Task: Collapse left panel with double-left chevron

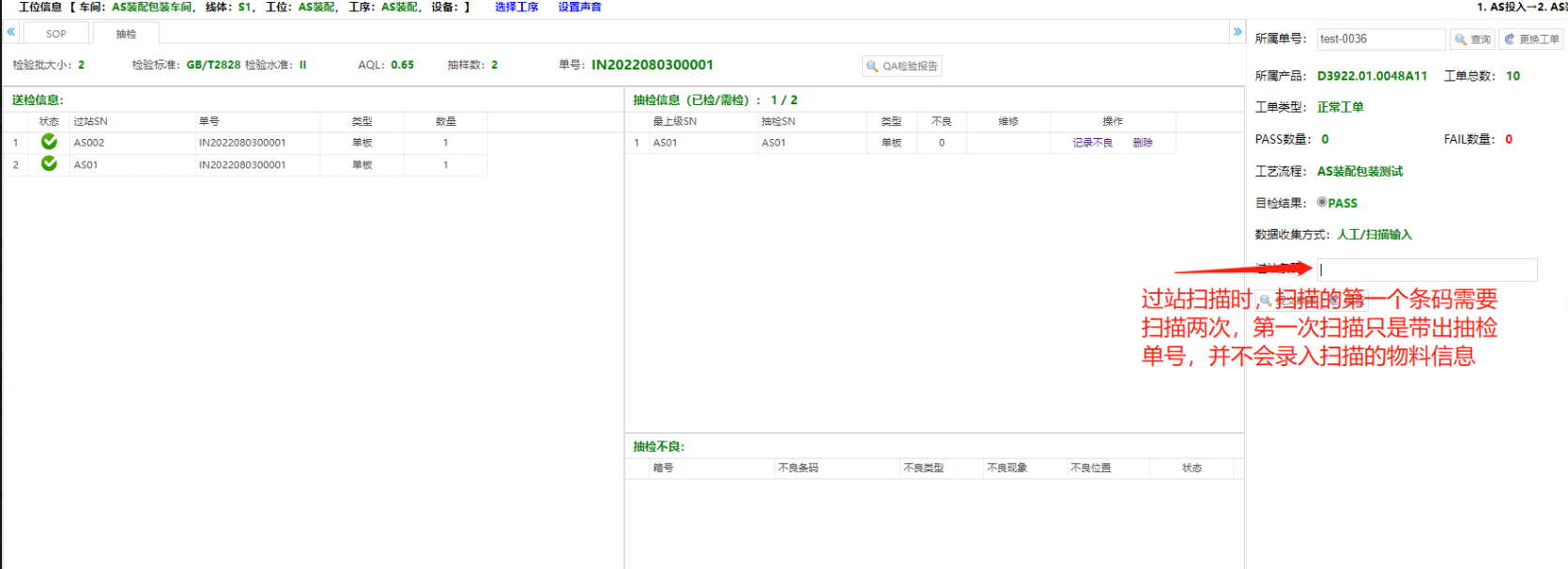Action: coord(10,32)
